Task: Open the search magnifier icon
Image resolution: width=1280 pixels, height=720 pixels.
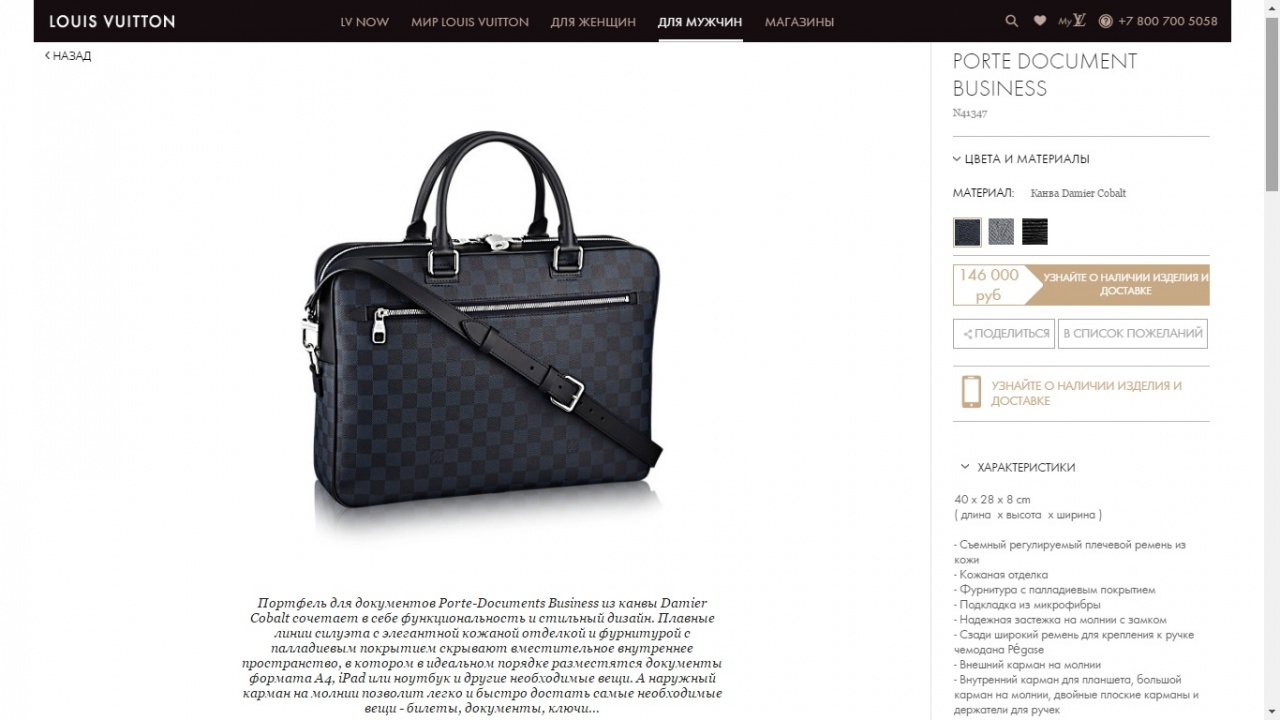Action: [1012, 21]
